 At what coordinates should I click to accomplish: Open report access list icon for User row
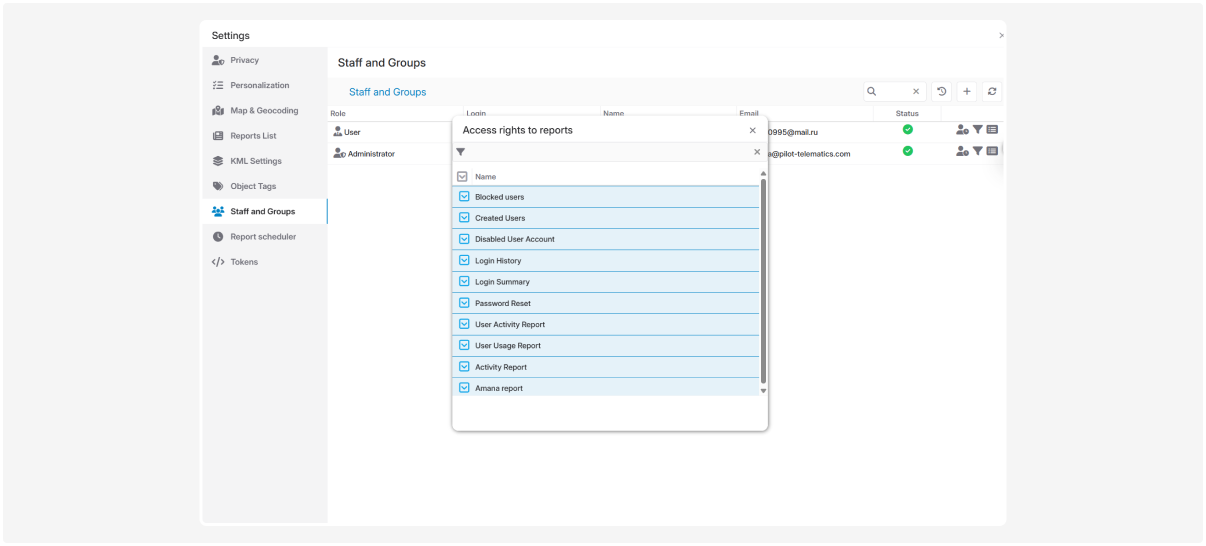point(993,130)
